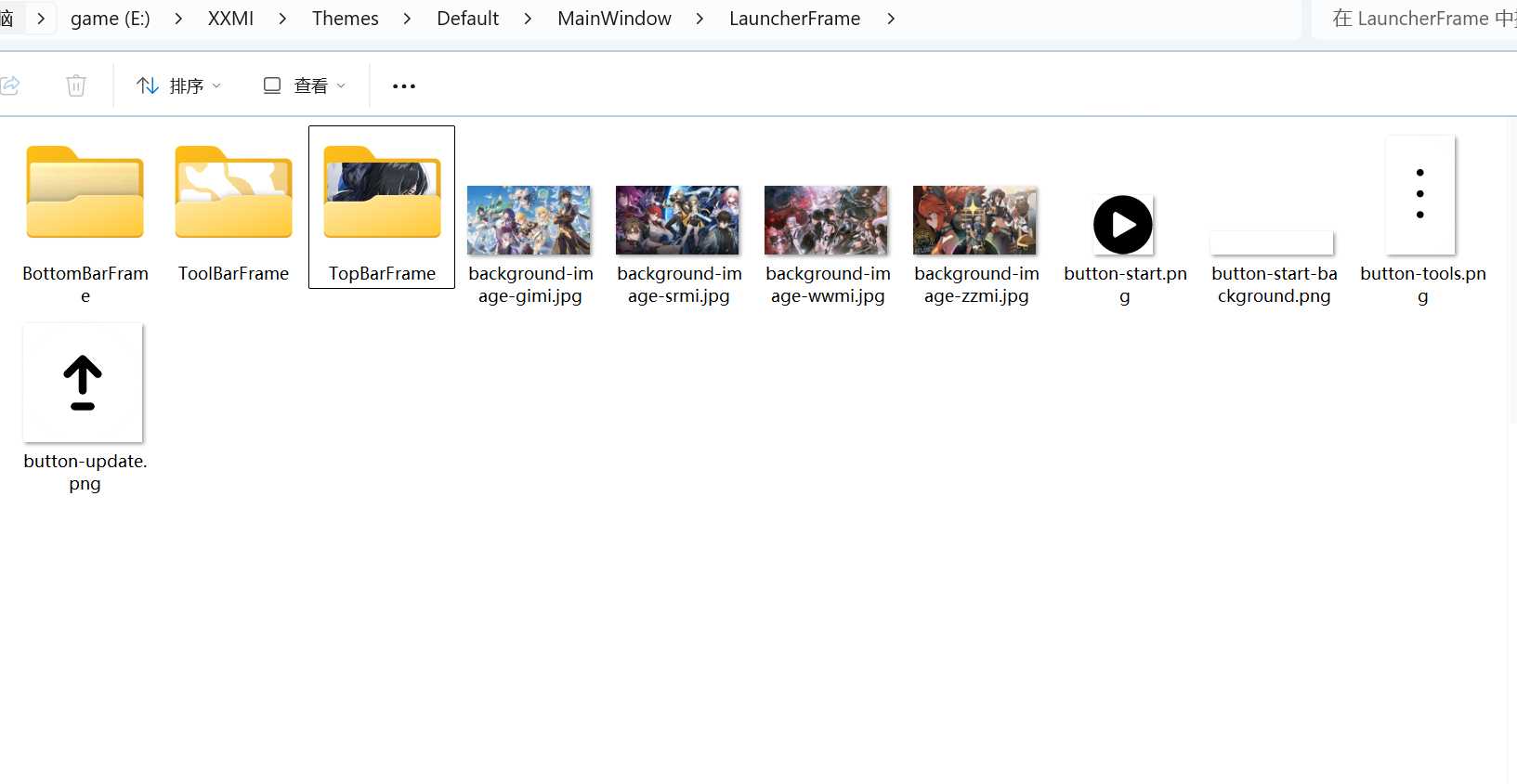1517x784 pixels.
Task: Click the MainWindow breadcrumb segment
Action: pyautogui.click(x=614, y=19)
